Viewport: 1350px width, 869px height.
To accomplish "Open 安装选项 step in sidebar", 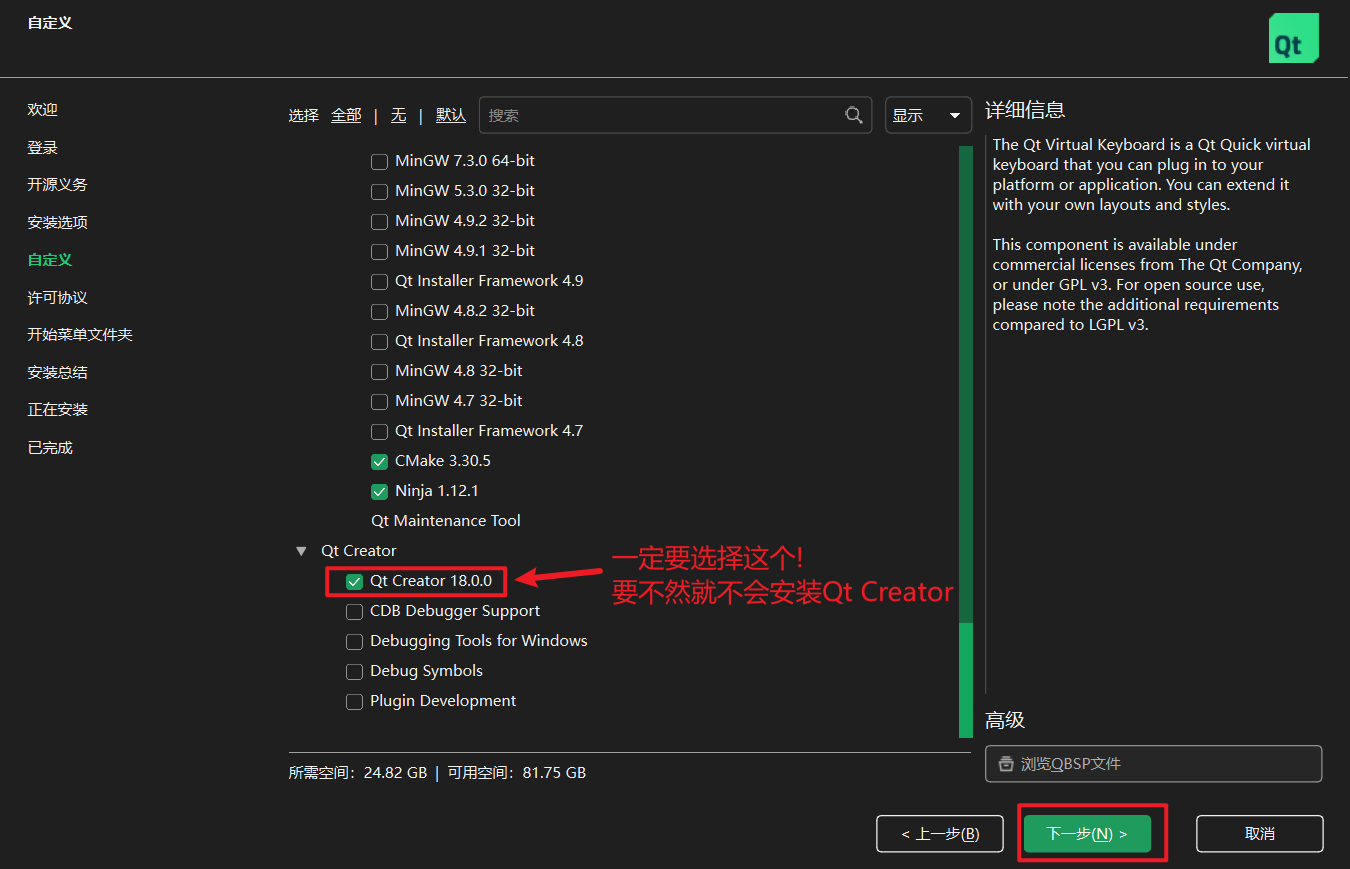I will tap(58, 223).
